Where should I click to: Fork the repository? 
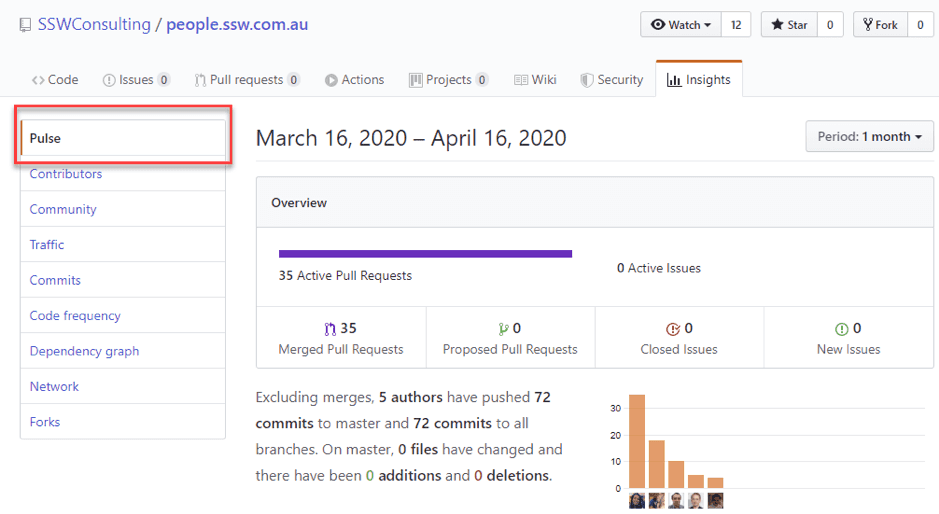[x=880, y=25]
